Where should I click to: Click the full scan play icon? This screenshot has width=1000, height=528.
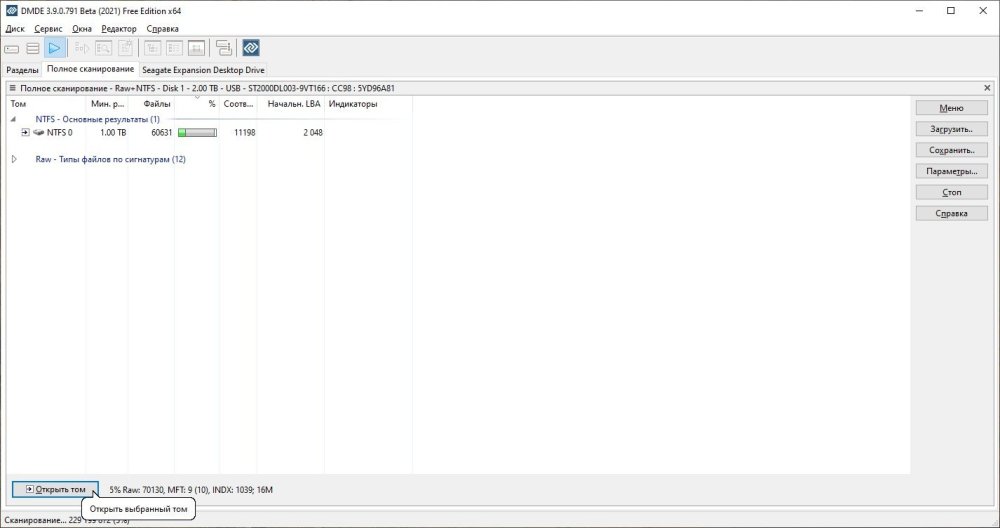[x=55, y=48]
